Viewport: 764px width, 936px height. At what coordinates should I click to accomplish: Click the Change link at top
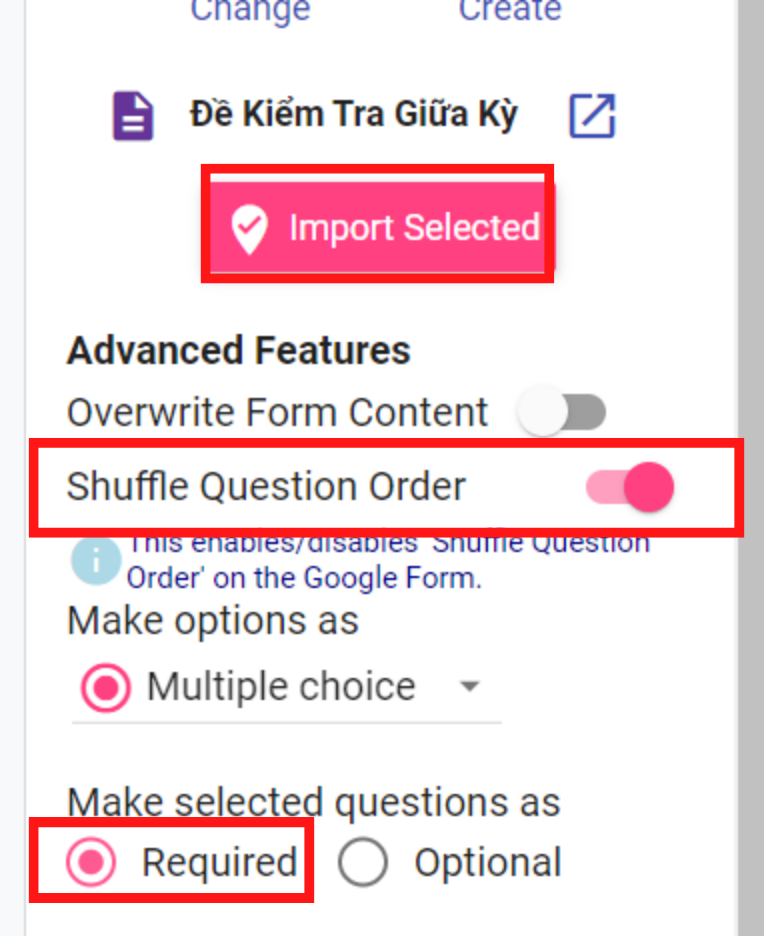(250, 10)
